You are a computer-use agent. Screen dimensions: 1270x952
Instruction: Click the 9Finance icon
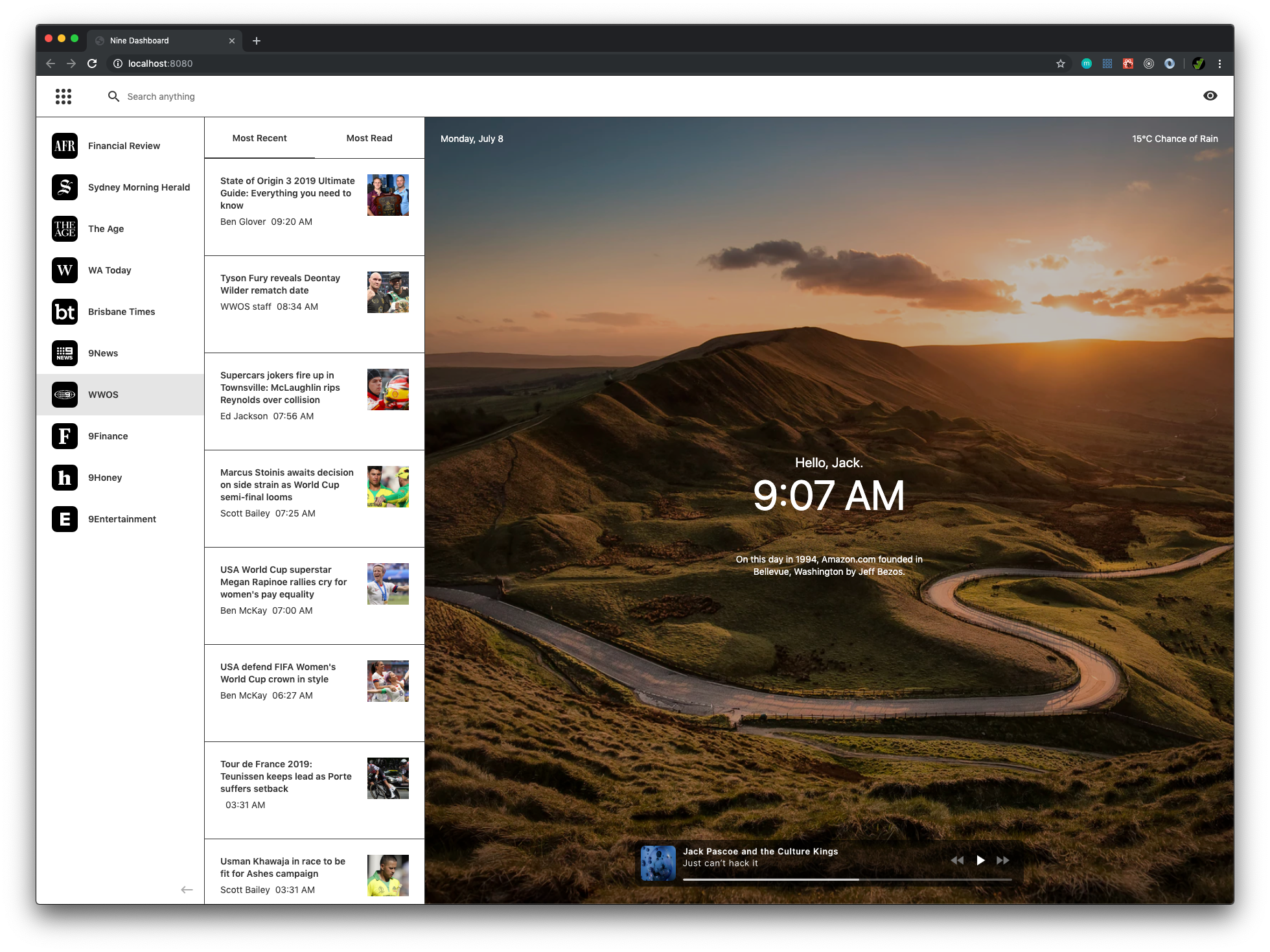pos(65,436)
